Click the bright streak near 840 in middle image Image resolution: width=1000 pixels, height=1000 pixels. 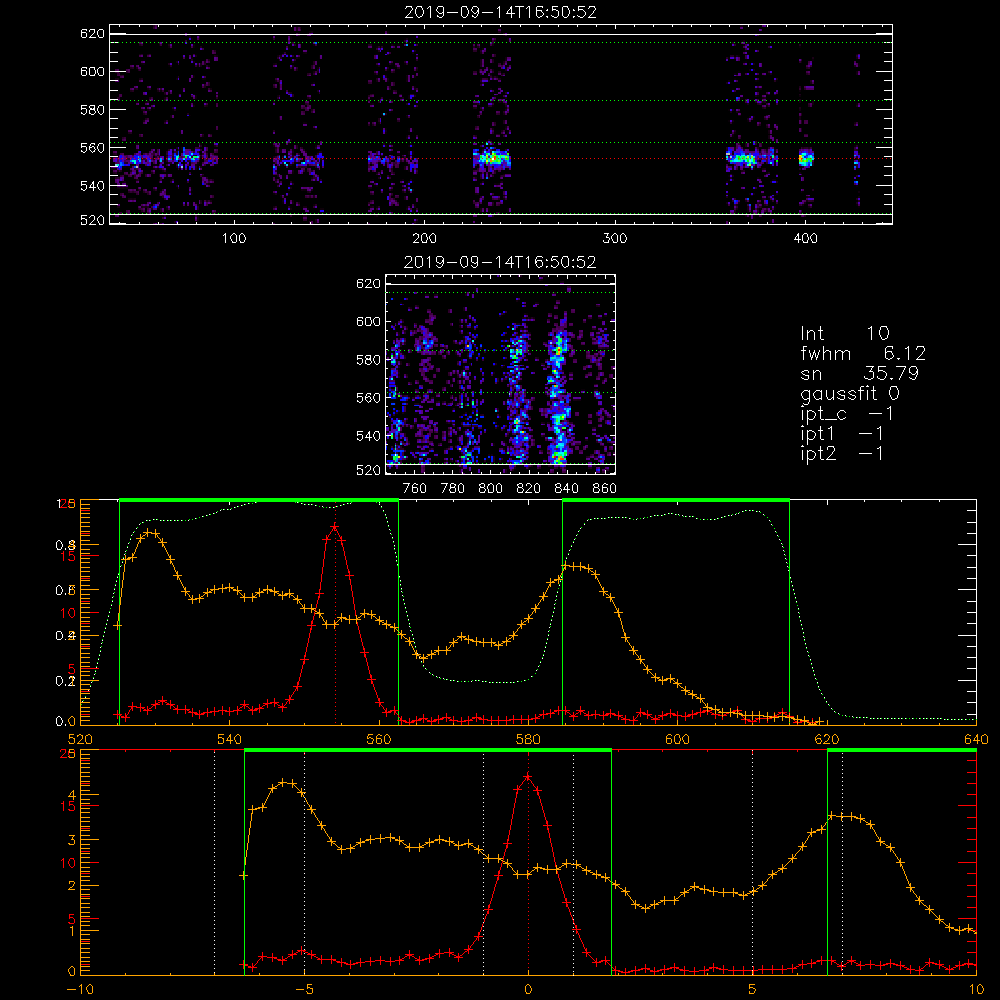coord(559,395)
